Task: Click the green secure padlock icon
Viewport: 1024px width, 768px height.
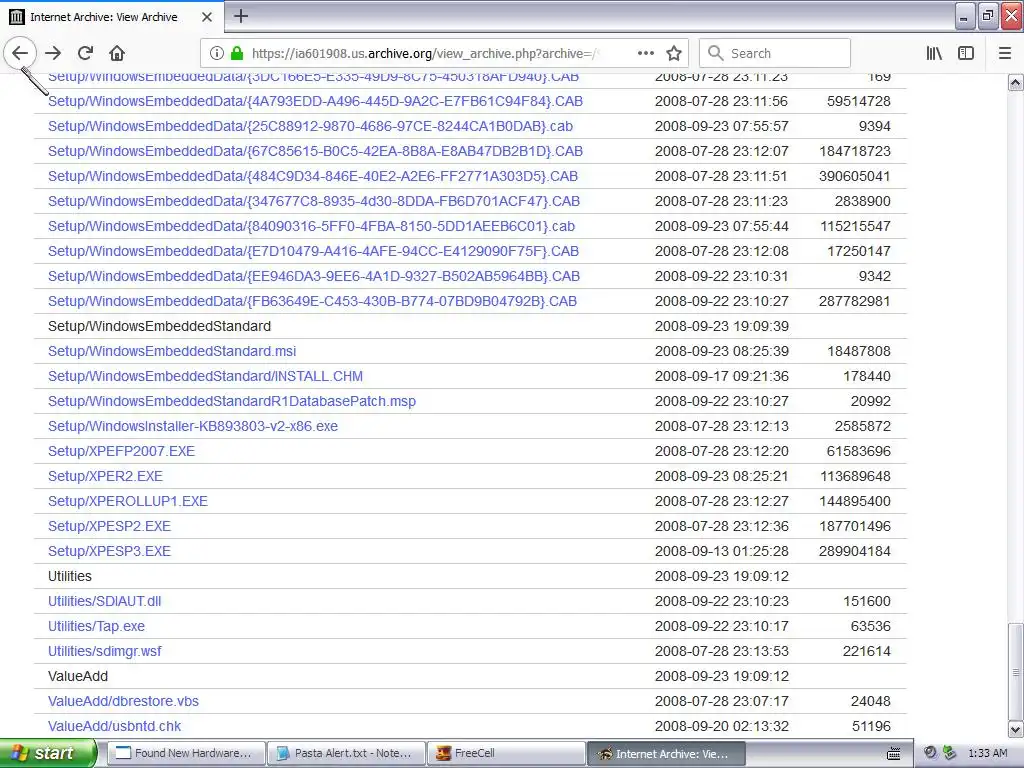Action: [x=237, y=53]
